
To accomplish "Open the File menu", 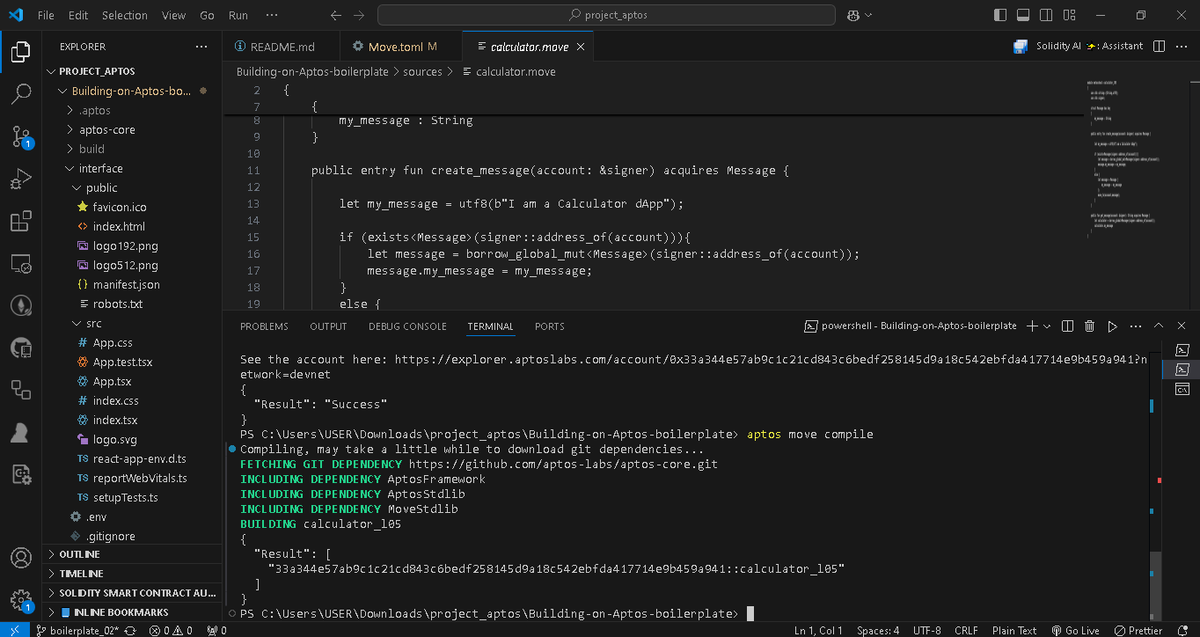I will tap(46, 15).
